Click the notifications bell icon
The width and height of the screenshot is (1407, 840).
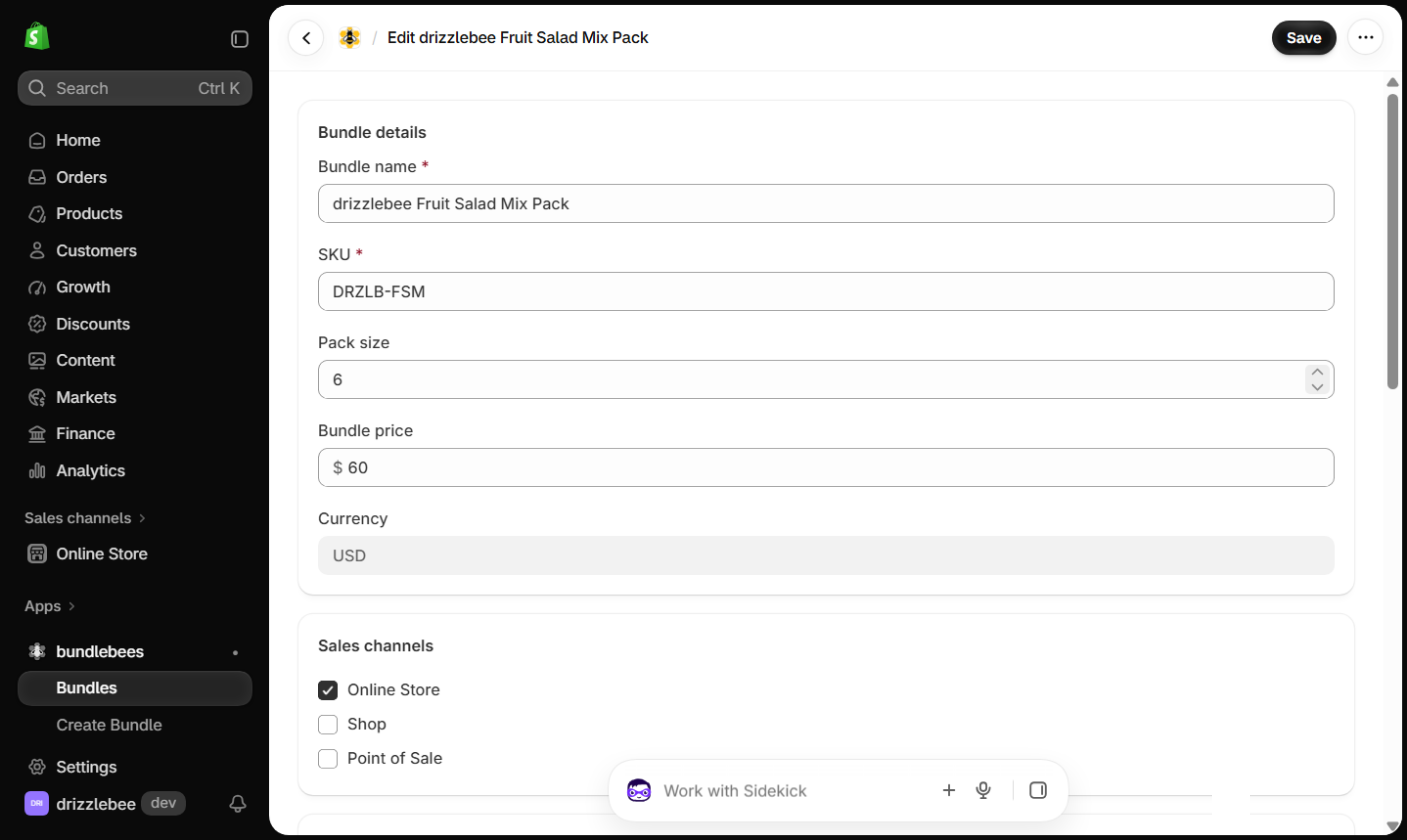pos(238,803)
